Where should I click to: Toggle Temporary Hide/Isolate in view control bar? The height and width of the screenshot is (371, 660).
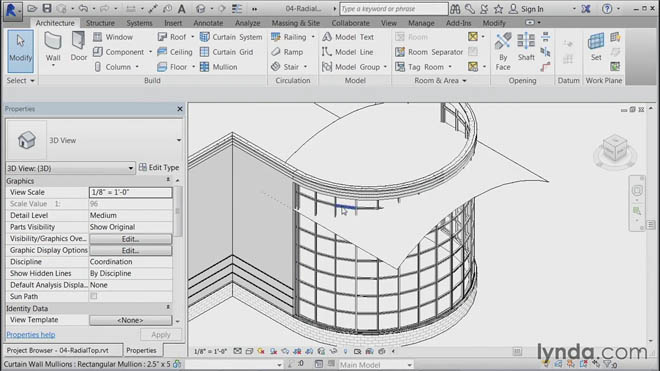coord(333,351)
